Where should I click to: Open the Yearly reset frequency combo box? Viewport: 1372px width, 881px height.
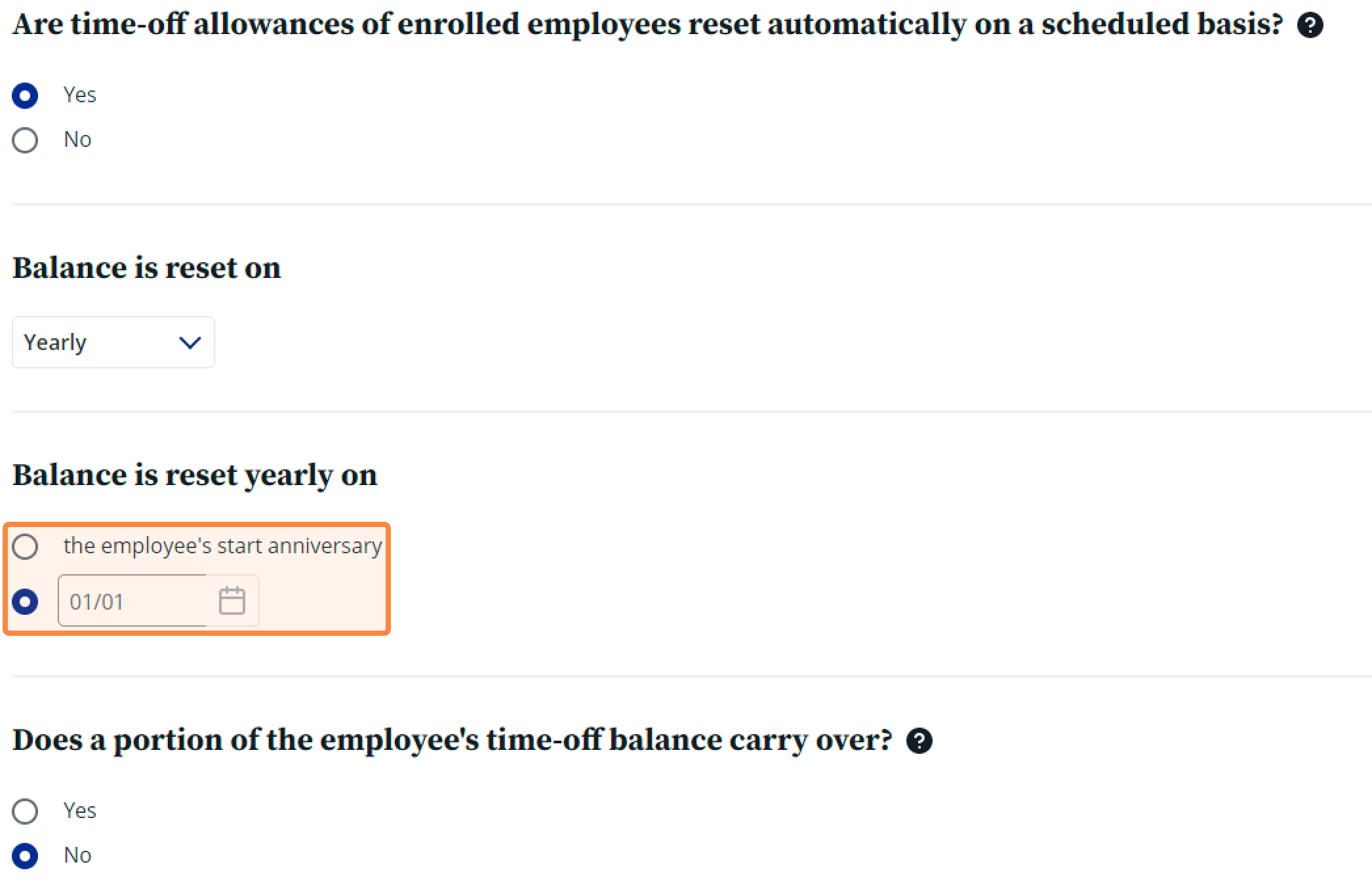(x=113, y=342)
